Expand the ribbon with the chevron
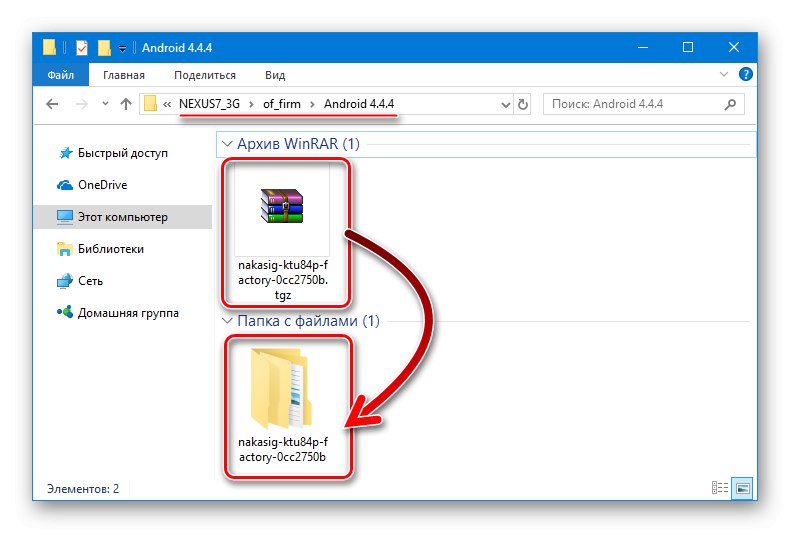The height and width of the screenshot is (533, 790). (x=724, y=75)
